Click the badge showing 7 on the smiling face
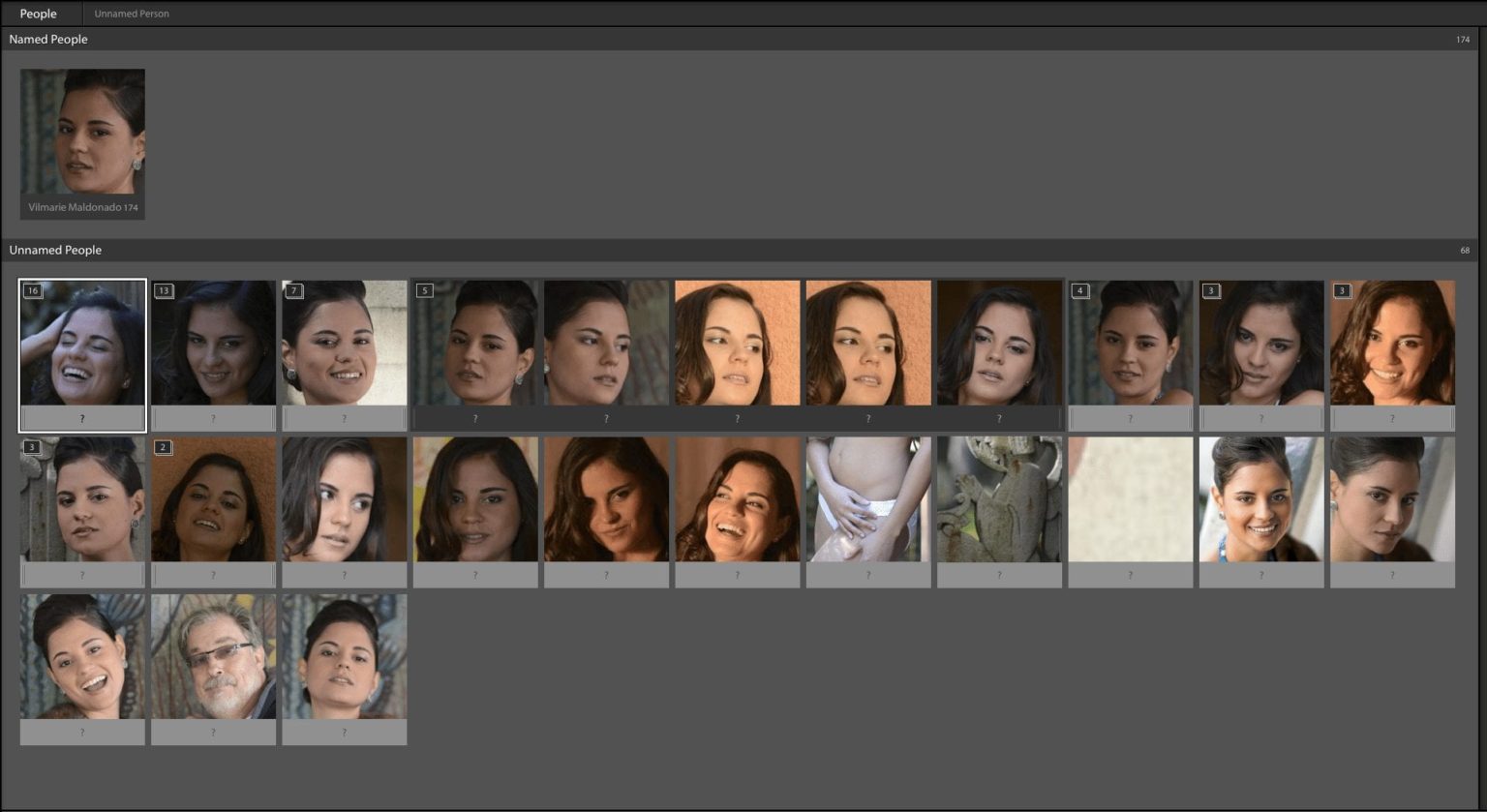The image size is (1487, 812). pos(293,290)
